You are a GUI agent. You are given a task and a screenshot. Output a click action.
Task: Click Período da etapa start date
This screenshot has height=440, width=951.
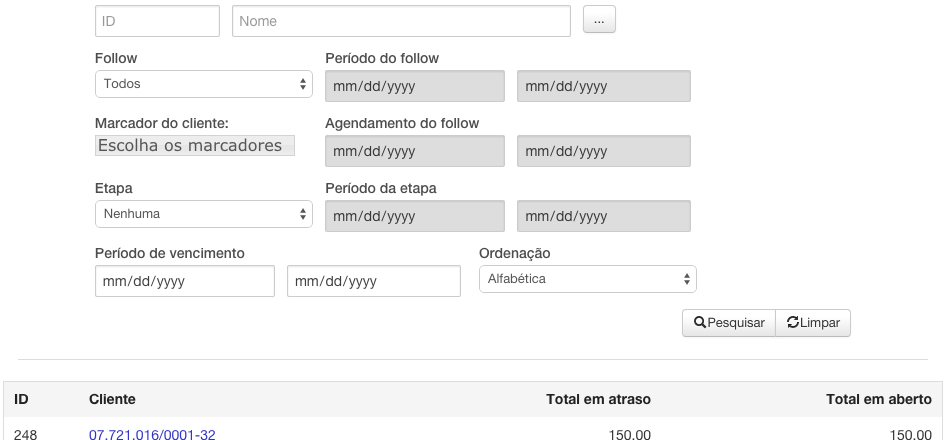tap(415, 216)
